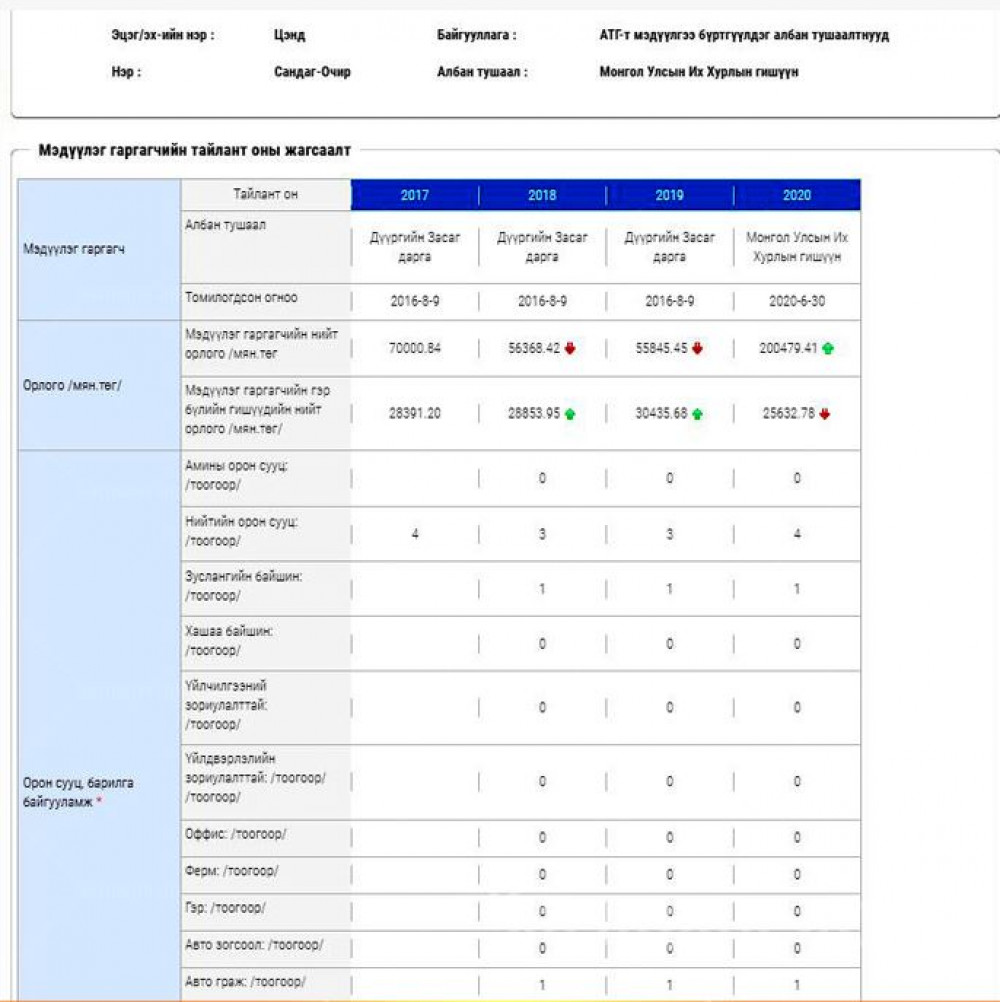
Task: Select the 2018 year column header
Action: tap(542, 195)
